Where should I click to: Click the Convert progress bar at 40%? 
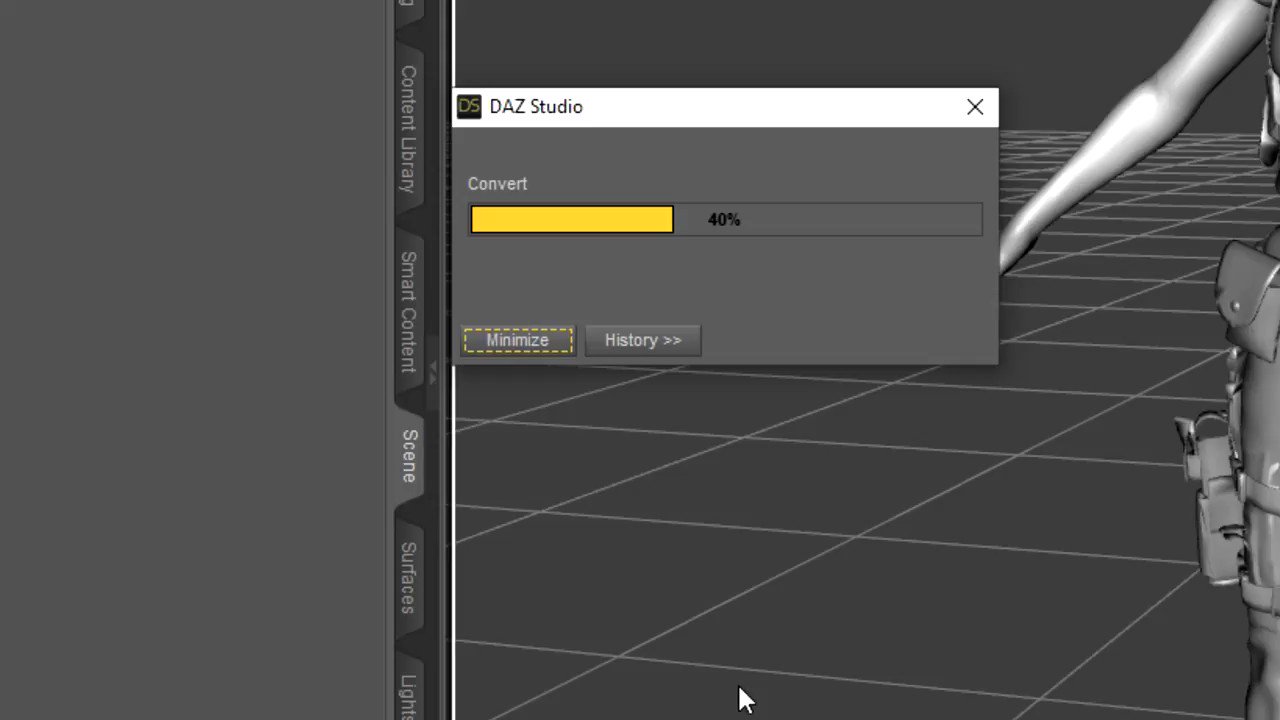pos(571,219)
